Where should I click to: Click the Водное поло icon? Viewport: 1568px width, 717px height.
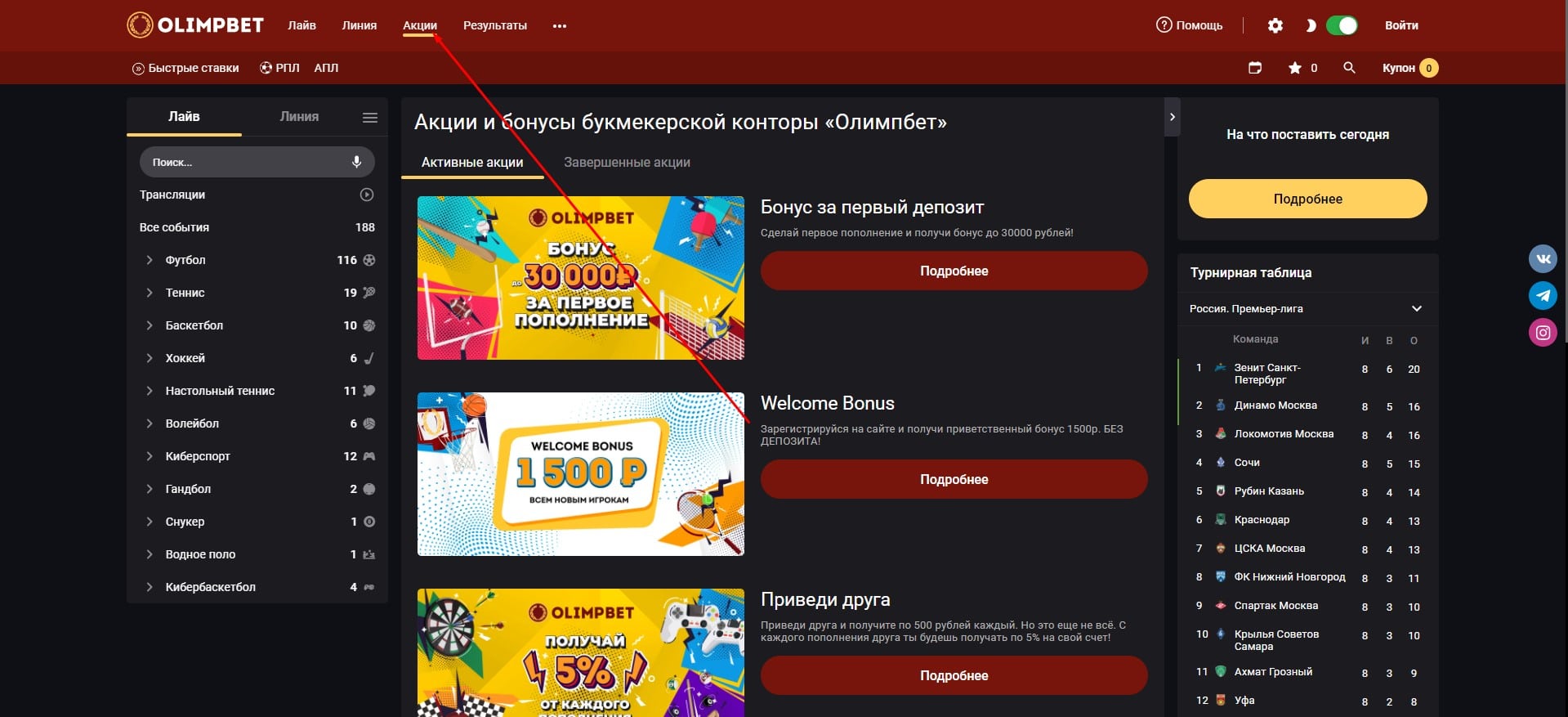369,554
